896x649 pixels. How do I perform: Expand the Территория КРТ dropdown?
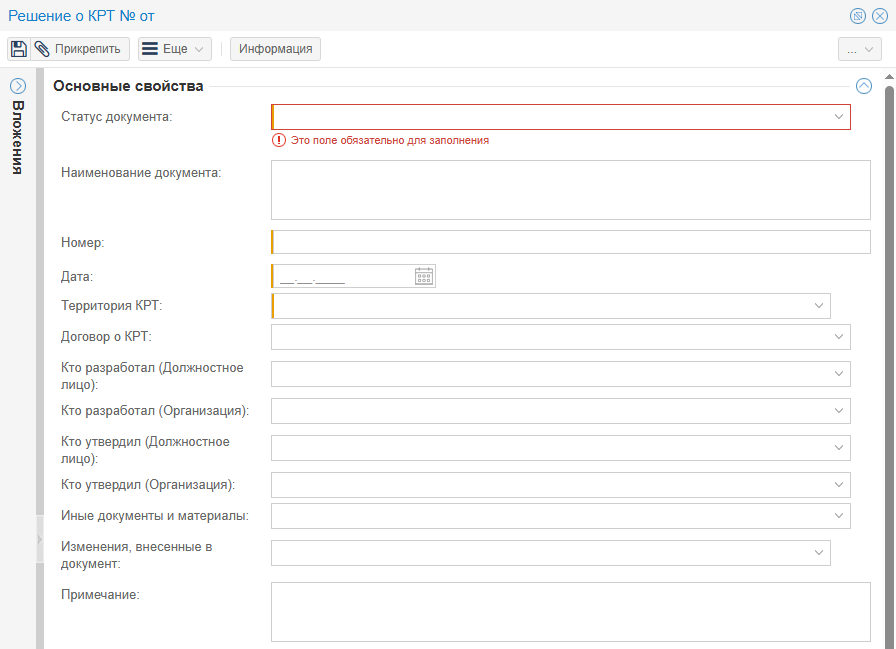tap(819, 306)
